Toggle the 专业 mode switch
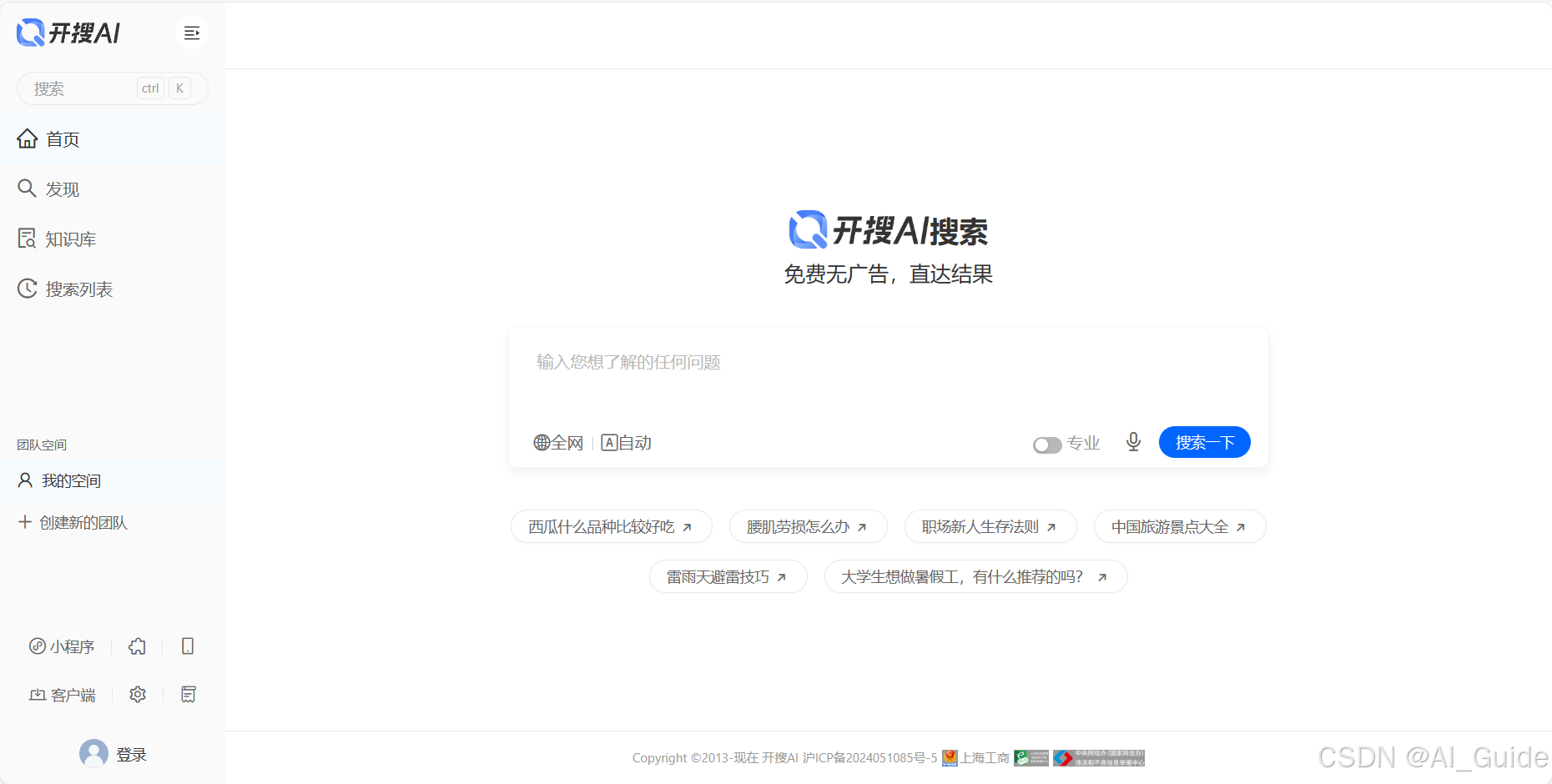1552x784 pixels. pos(1047,445)
